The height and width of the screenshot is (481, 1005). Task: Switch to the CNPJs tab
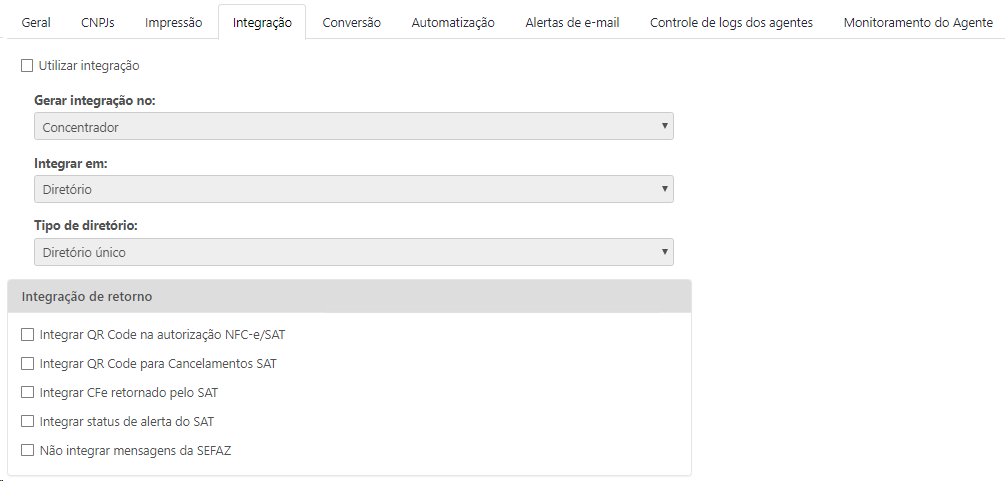click(98, 22)
